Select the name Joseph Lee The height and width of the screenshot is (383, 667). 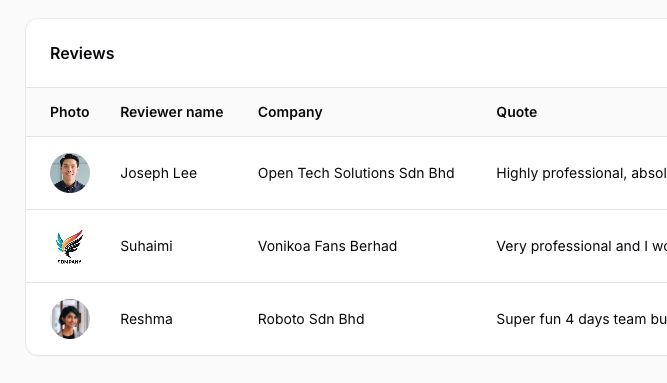tap(159, 173)
